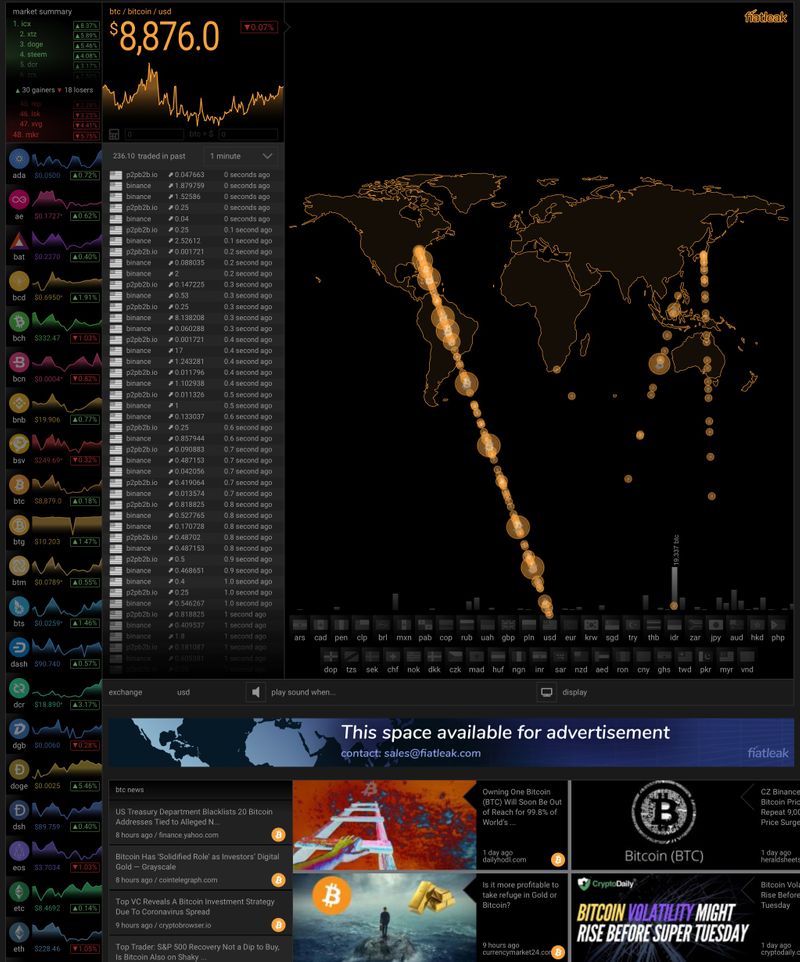Select the ada coin icon in sidebar

point(18,160)
